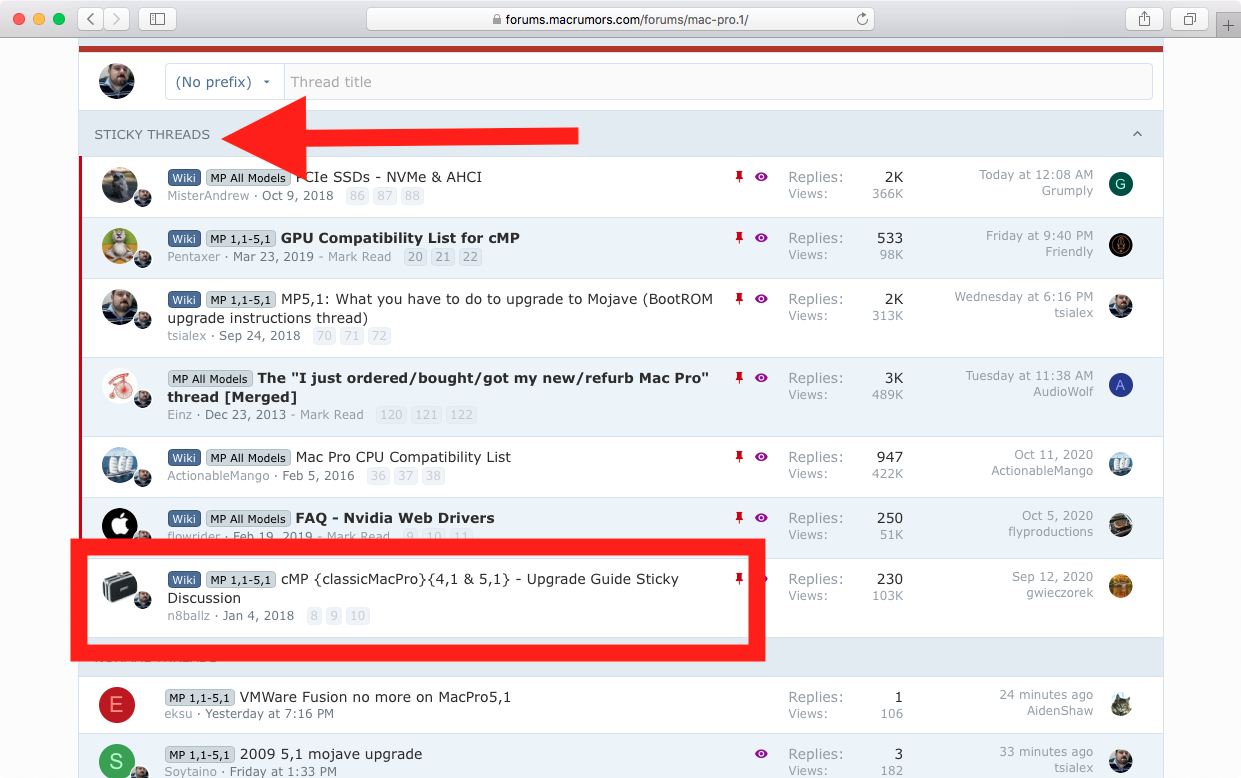Open MisterAndrew's avatar on PCIe SSDs thread
Screen dimensions: 1241x778
pyautogui.click(x=119, y=185)
